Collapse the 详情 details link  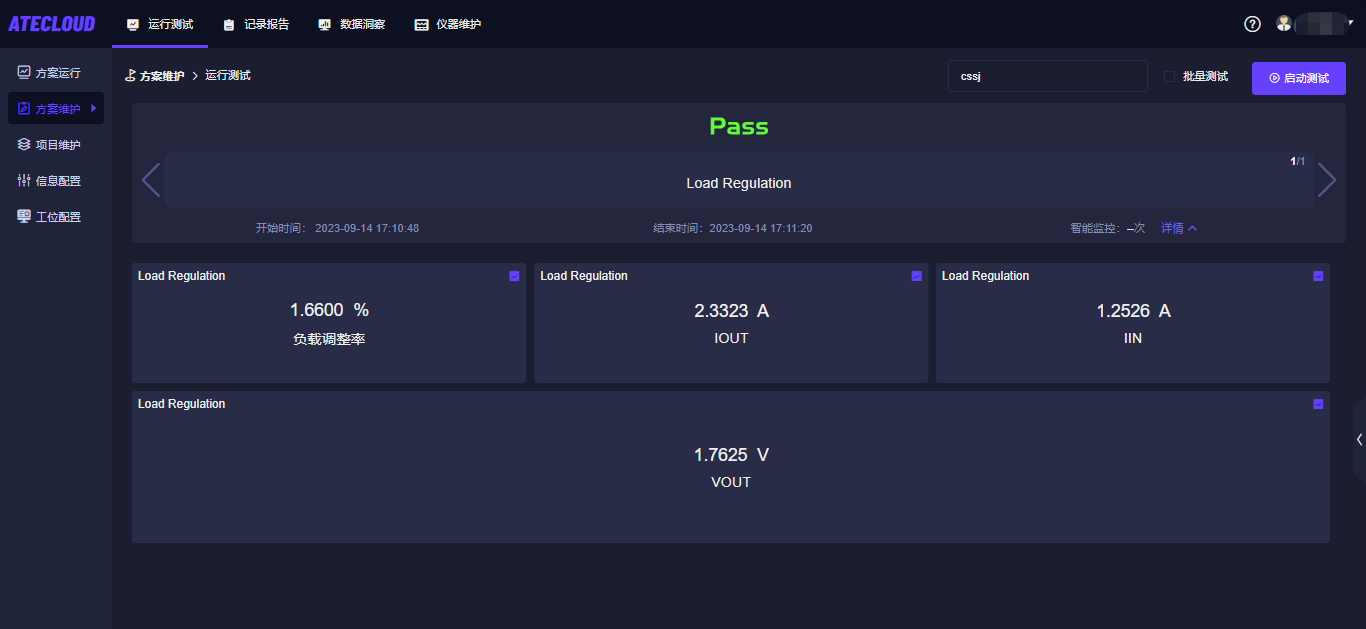click(x=1179, y=228)
